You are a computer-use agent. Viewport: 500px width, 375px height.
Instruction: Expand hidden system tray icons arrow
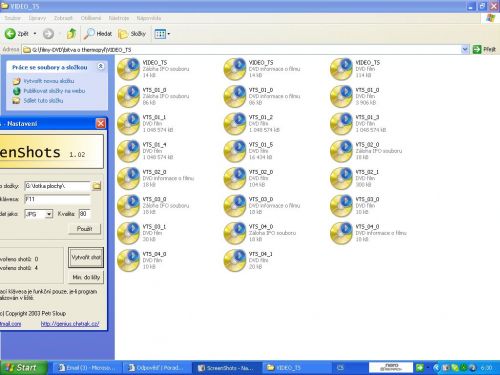pos(436,368)
